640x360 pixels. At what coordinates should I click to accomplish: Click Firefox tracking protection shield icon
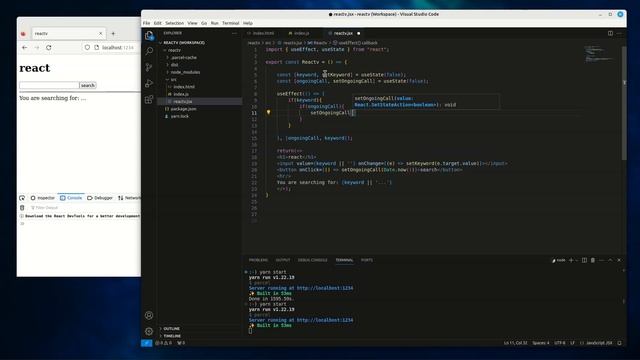pyautogui.click(x=87, y=47)
